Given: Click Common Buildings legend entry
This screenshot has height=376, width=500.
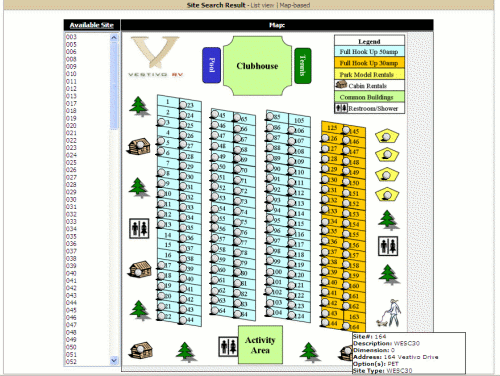Looking at the screenshot, I should [x=369, y=97].
